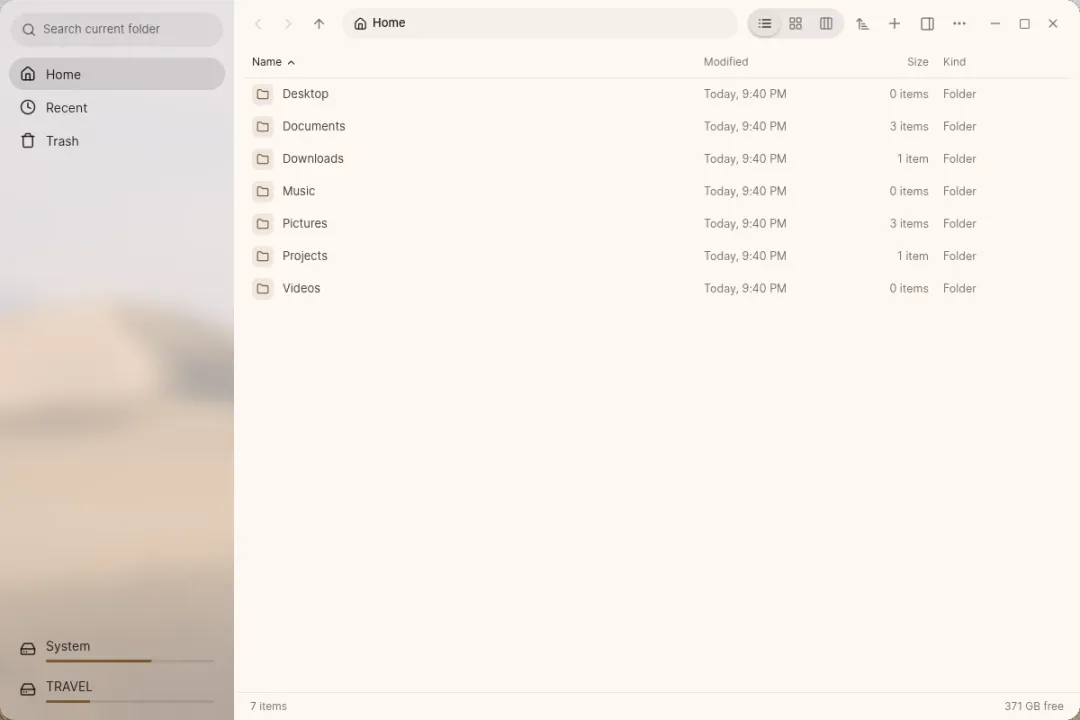Screen dimensions: 1080x720
Task: Click the Music folder icon
Action: [x=262, y=191]
